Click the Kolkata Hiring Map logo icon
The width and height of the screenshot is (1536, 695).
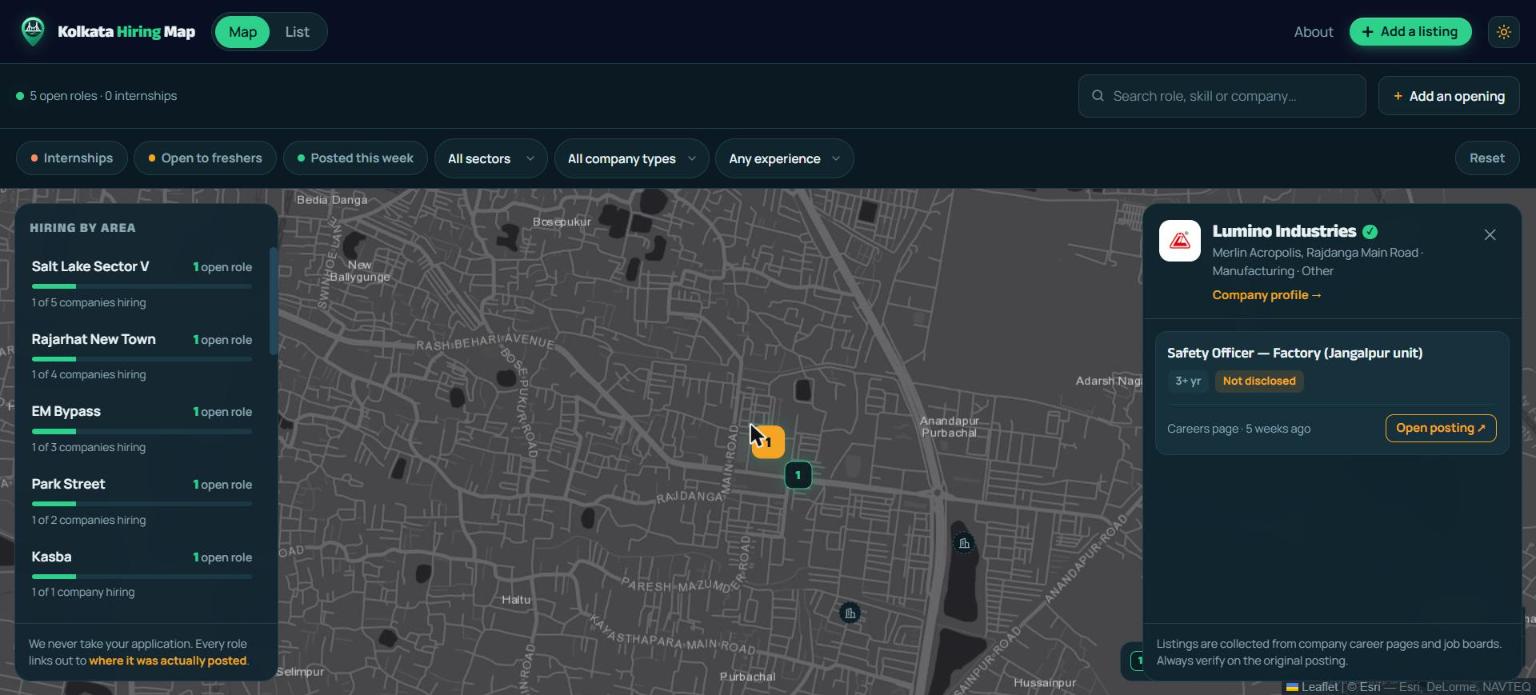(x=33, y=31)
